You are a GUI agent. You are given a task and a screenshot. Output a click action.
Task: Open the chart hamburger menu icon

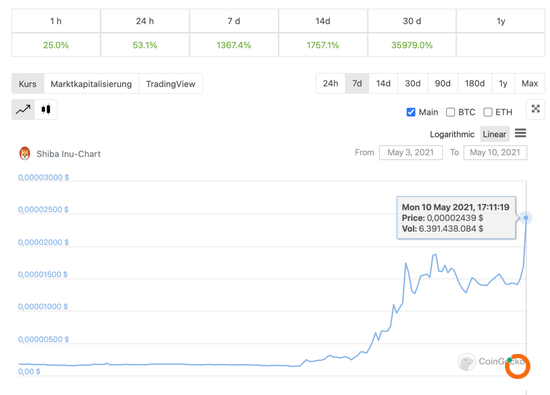521,133
